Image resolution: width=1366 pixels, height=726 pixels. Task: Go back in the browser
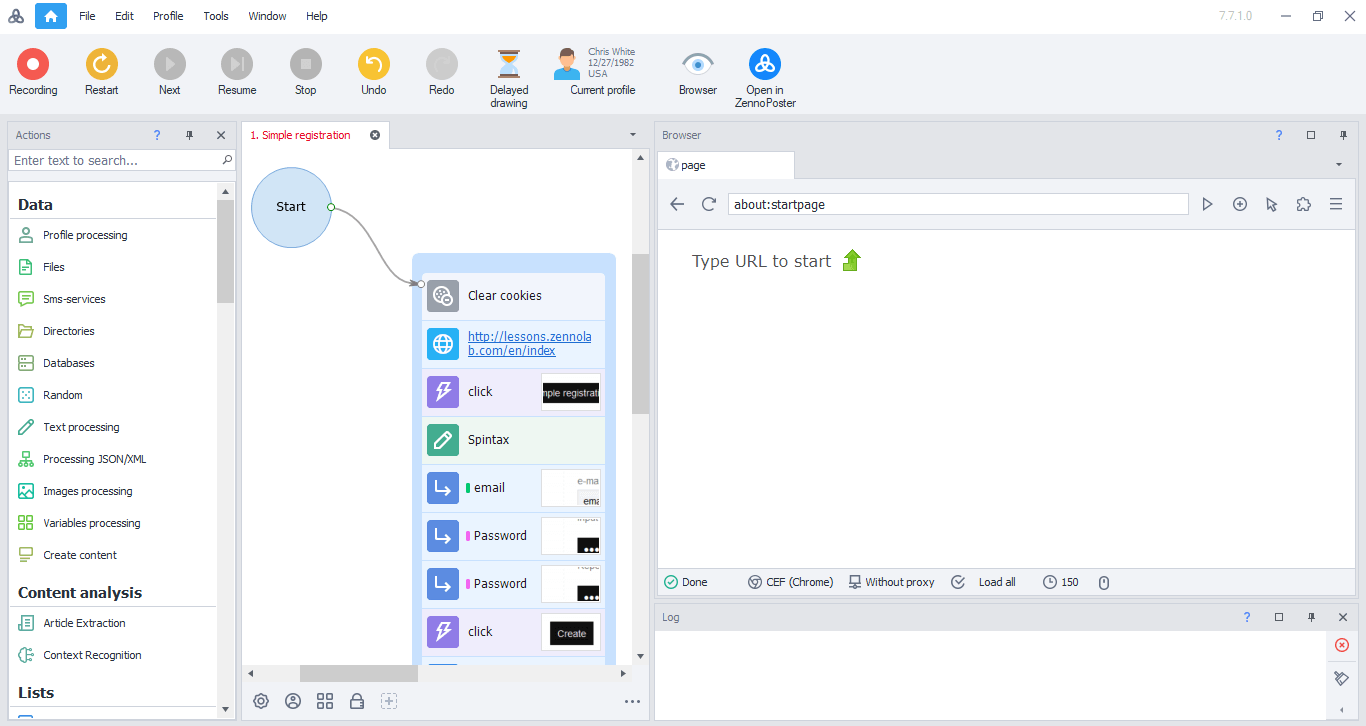tap(677, 204)
